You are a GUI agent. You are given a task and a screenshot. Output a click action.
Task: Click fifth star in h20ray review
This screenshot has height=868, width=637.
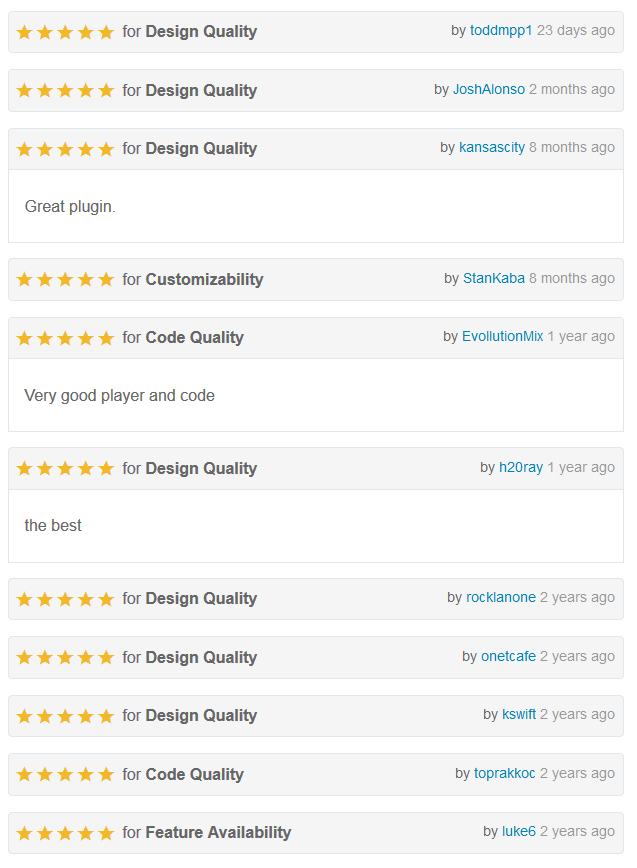106,468
